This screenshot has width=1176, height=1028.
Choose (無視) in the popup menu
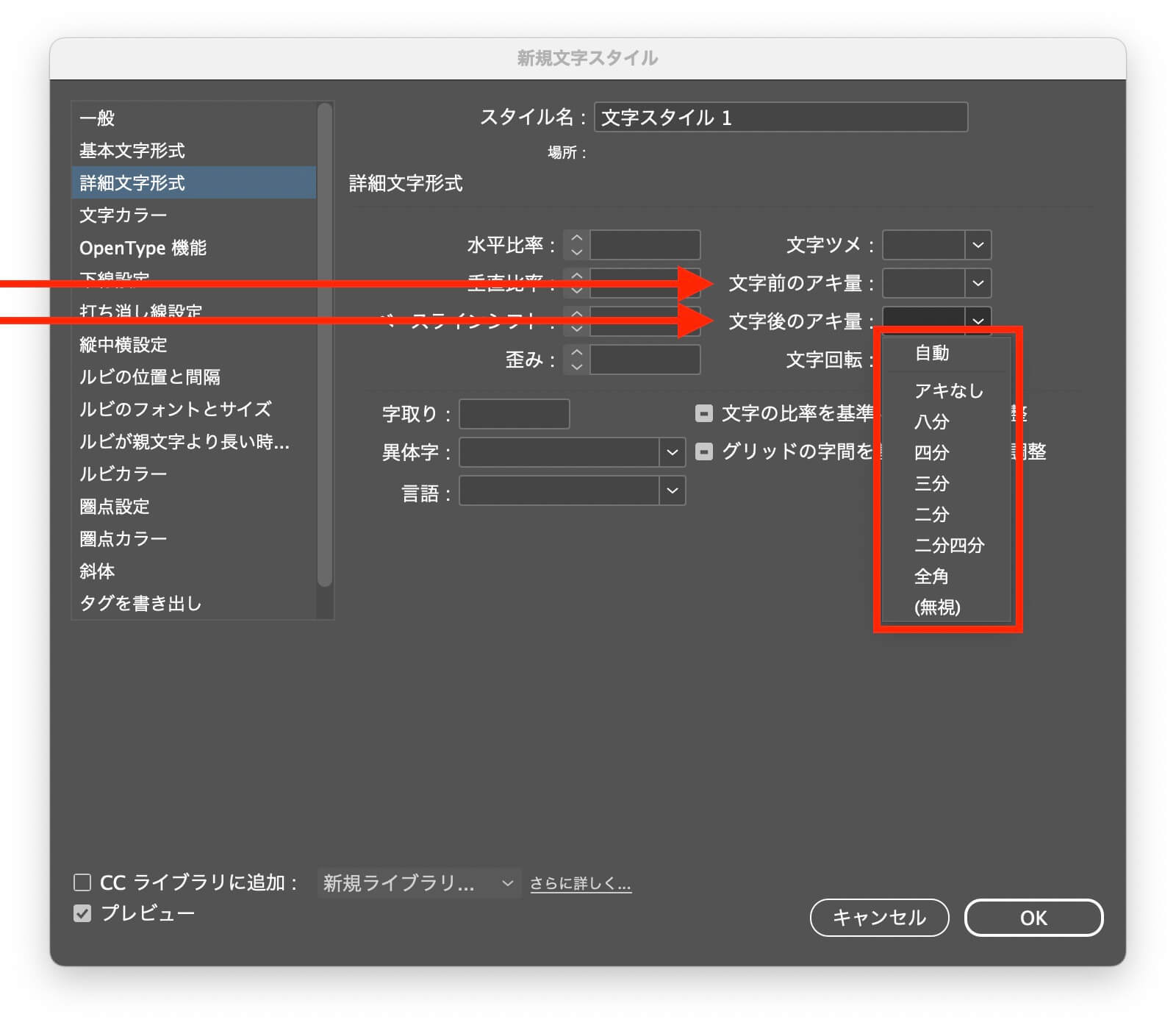tap(937, 607)
